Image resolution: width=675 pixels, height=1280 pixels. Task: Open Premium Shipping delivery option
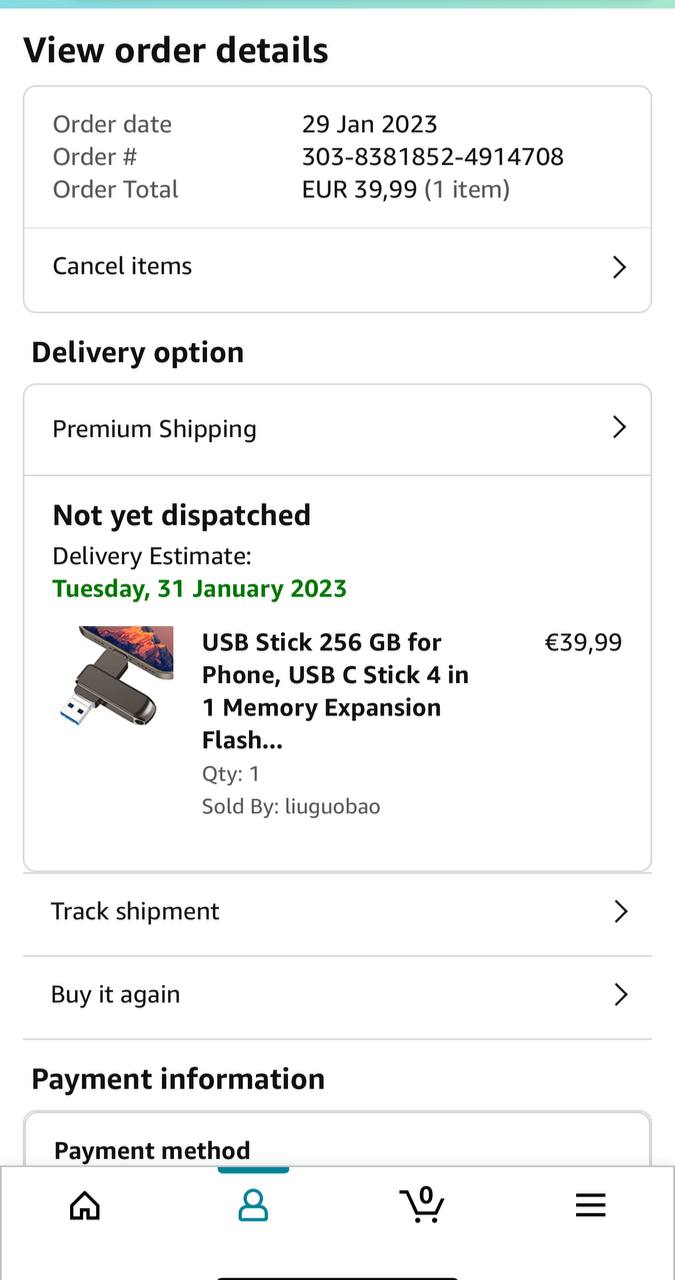[x=155, y=429]
